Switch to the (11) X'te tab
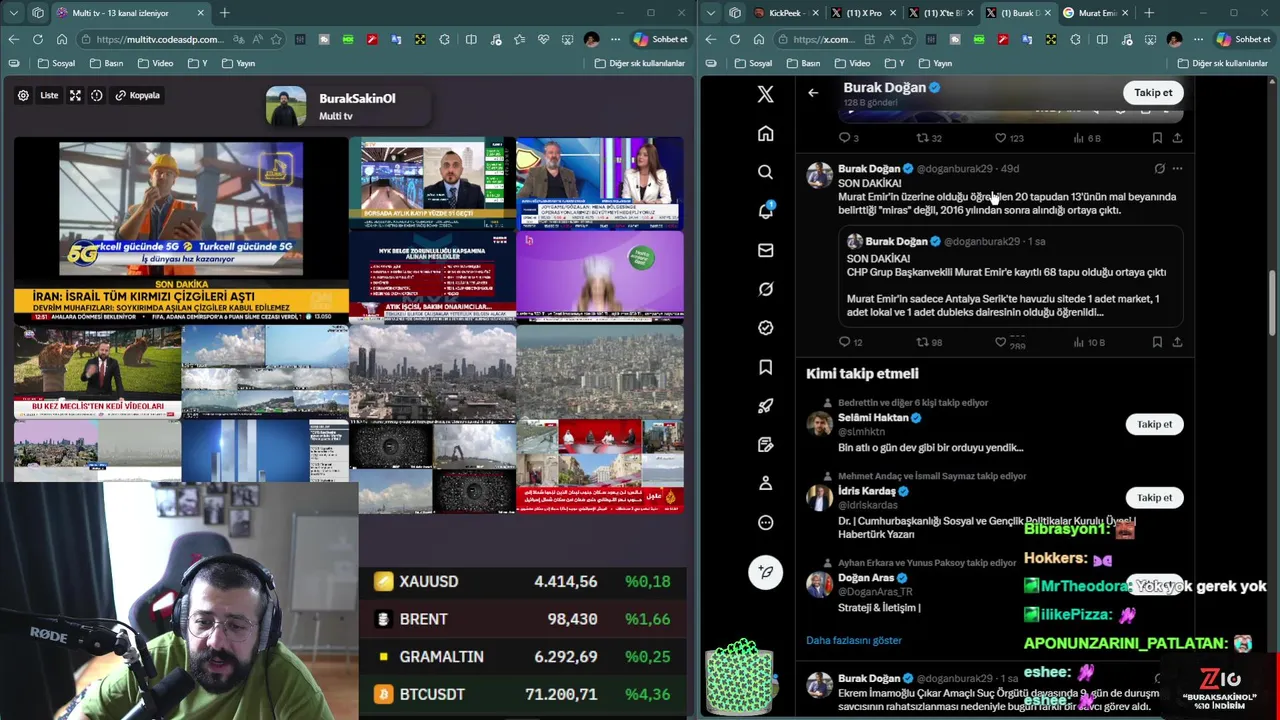This screenshot has width=1280, height=720. tap(940, 13)
